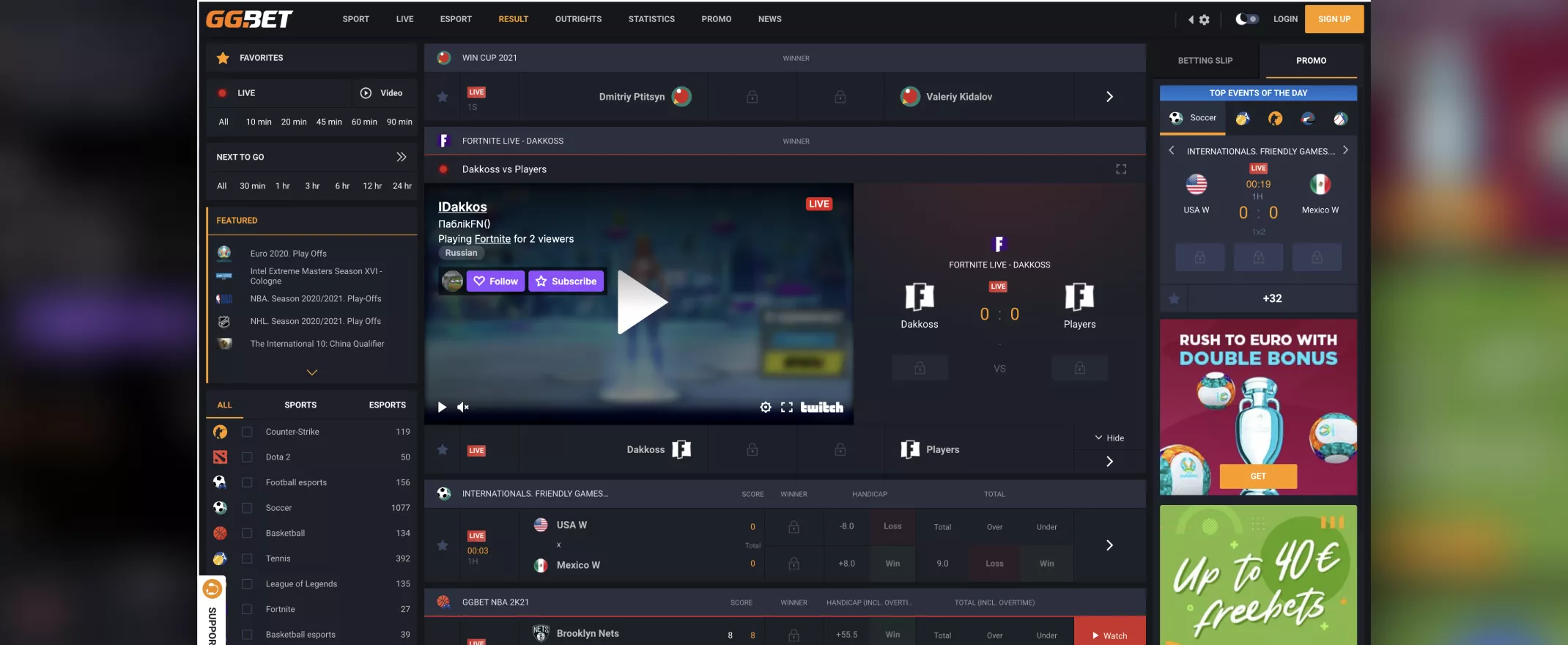
Task: Open Ptitsyn vs Kidalov match arrow
Action: tap(1109, 97)
